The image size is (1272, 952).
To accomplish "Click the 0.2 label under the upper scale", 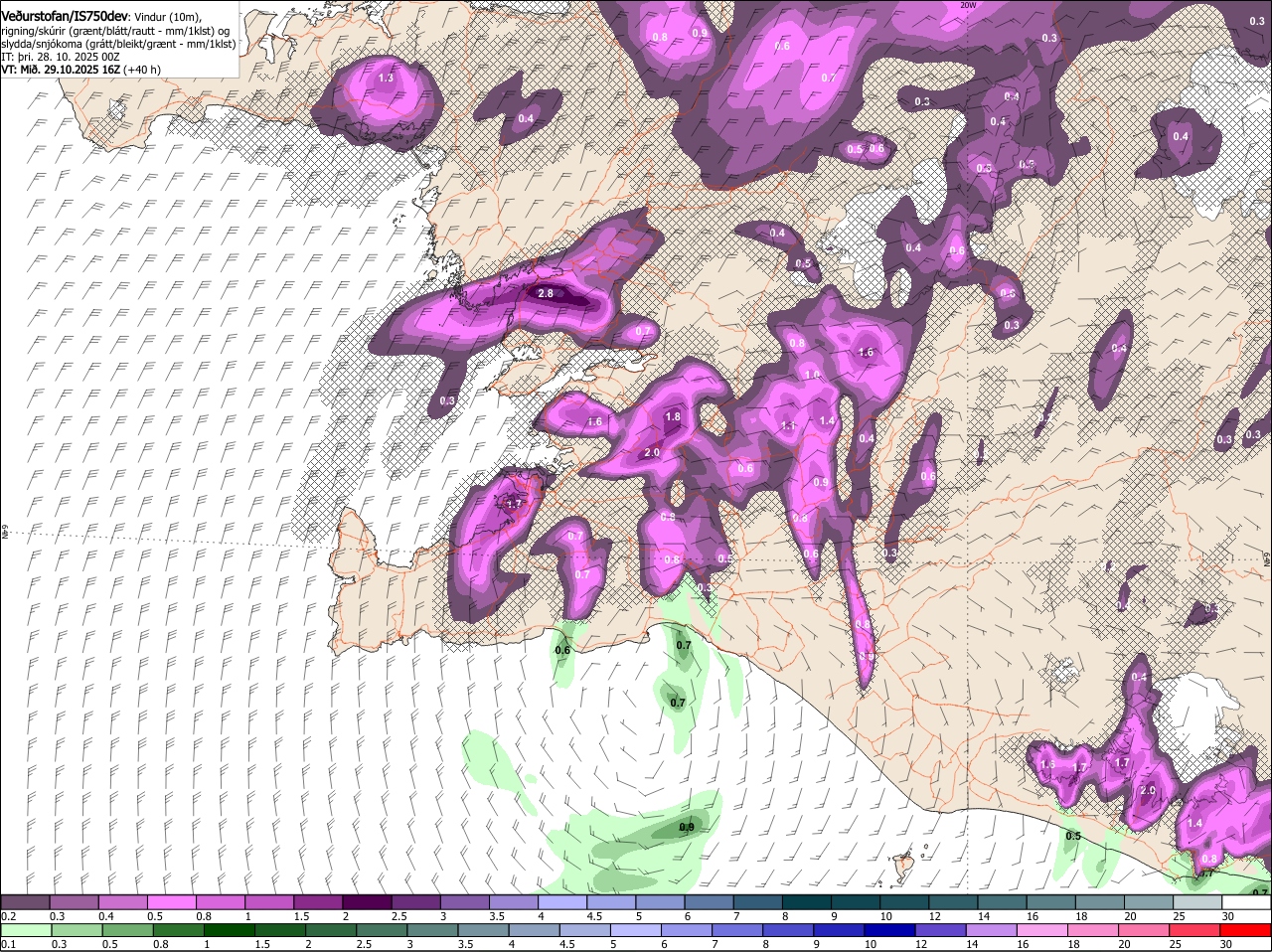I will click(x=8, y=915).
